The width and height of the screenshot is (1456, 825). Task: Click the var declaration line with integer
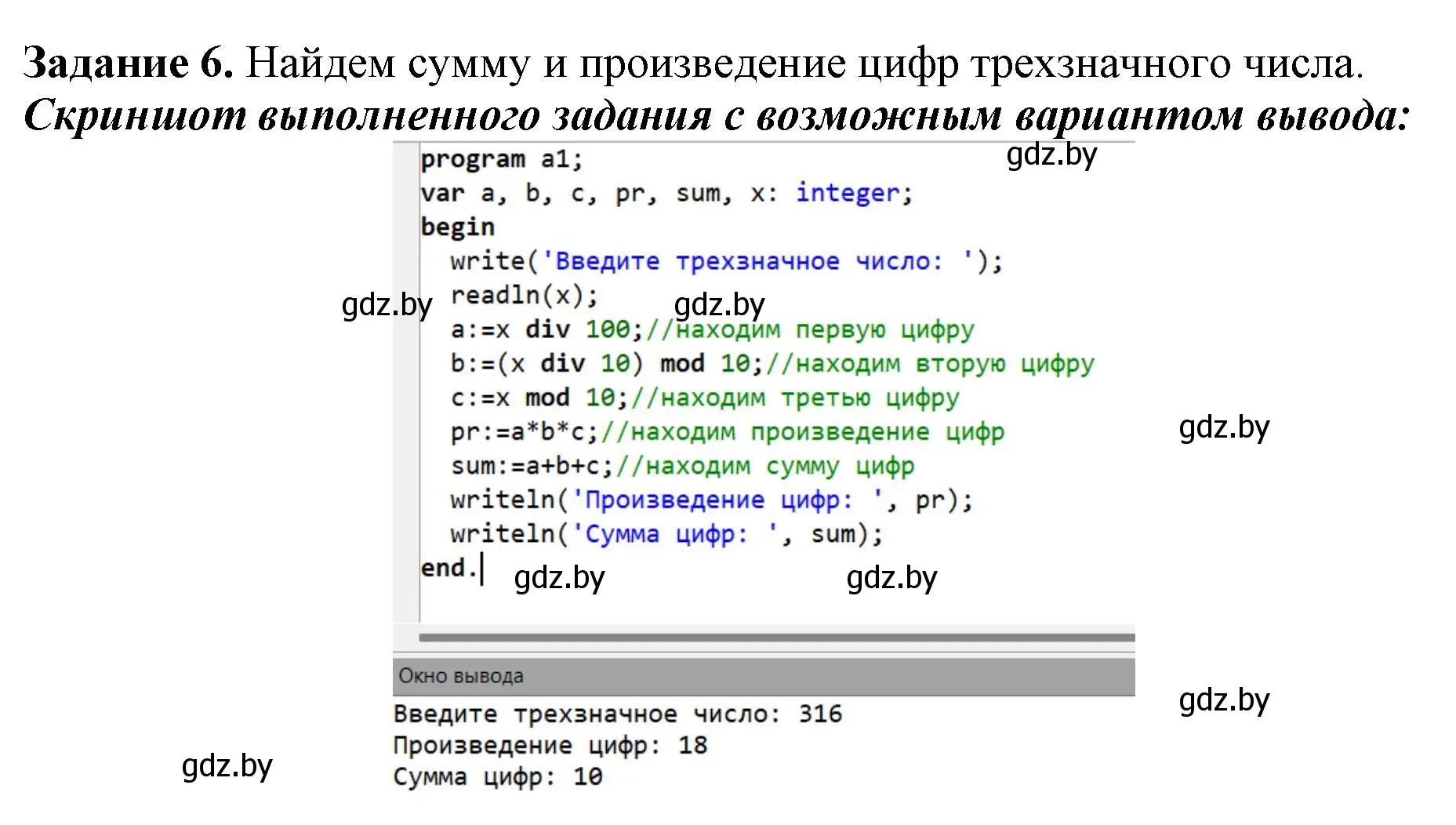pyautogui.click(x=666, y=193)
